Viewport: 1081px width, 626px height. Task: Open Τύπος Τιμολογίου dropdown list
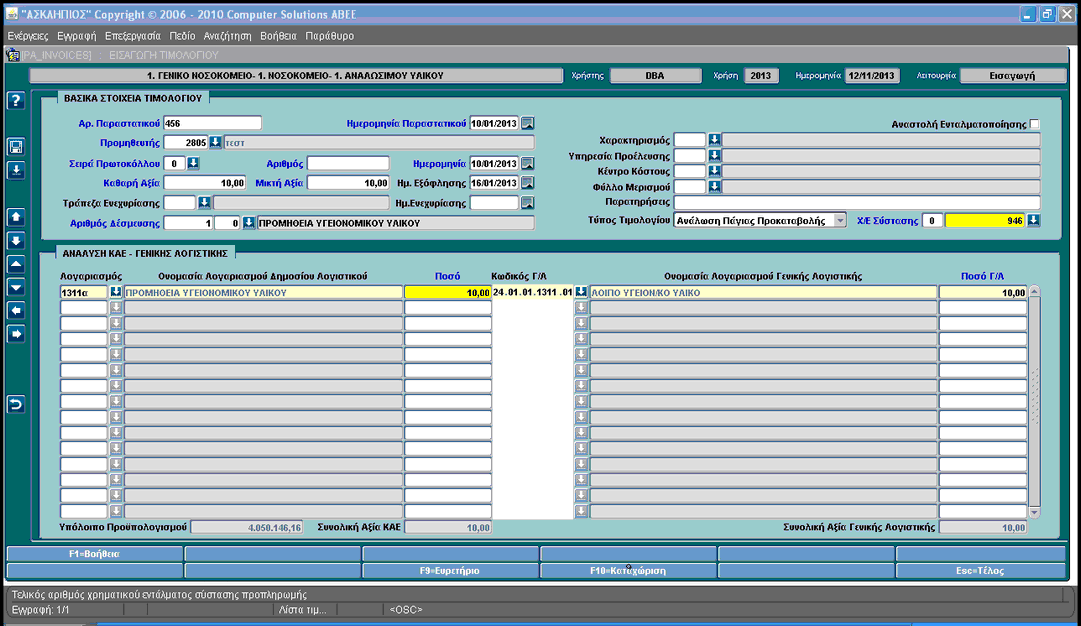pos(840,221)
